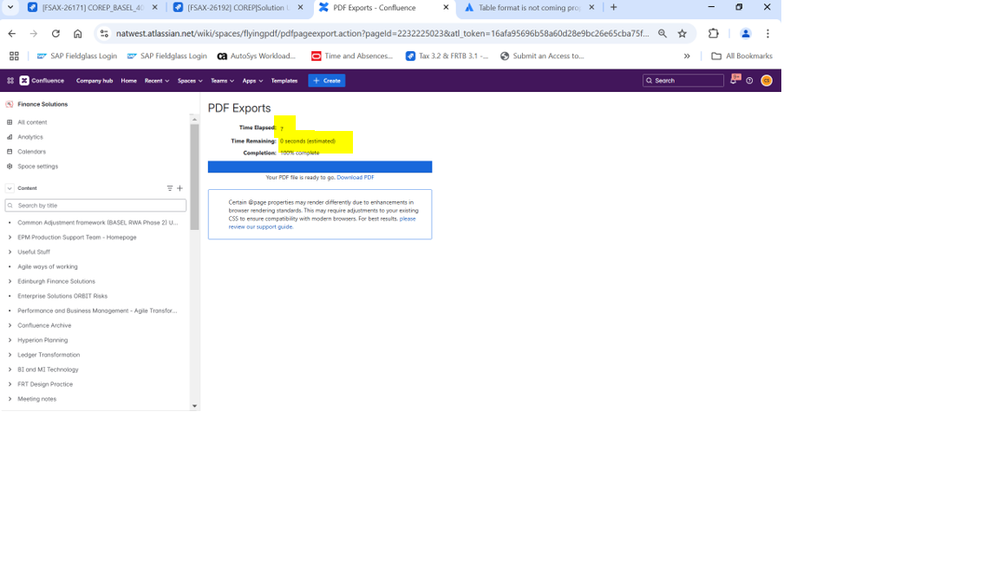Open the Recent dropdown menu
The image size is (999, 562).
pyautogui.click(x=157, y=80)
